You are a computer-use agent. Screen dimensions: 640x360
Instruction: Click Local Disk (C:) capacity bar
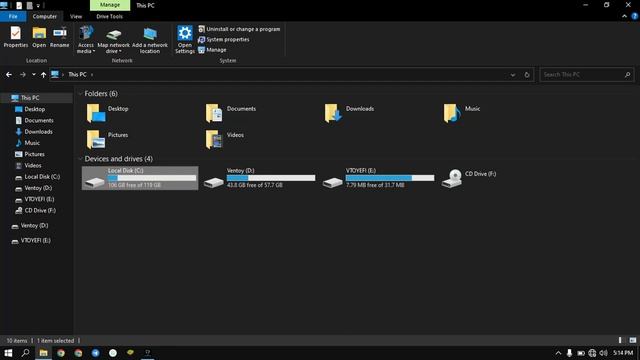(152, 178)
